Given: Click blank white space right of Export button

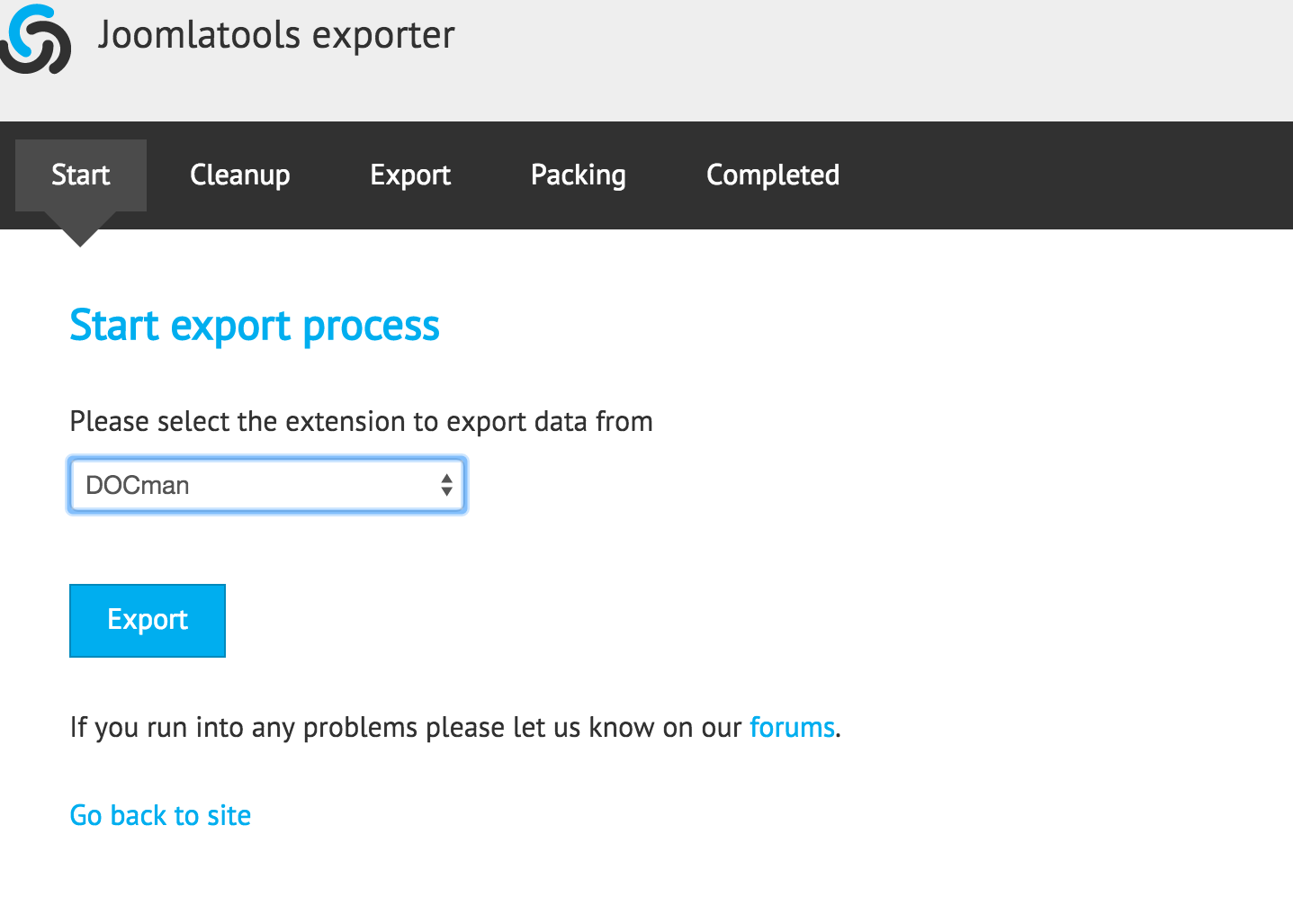Looking at the screenshot, I should pos(630,621).
